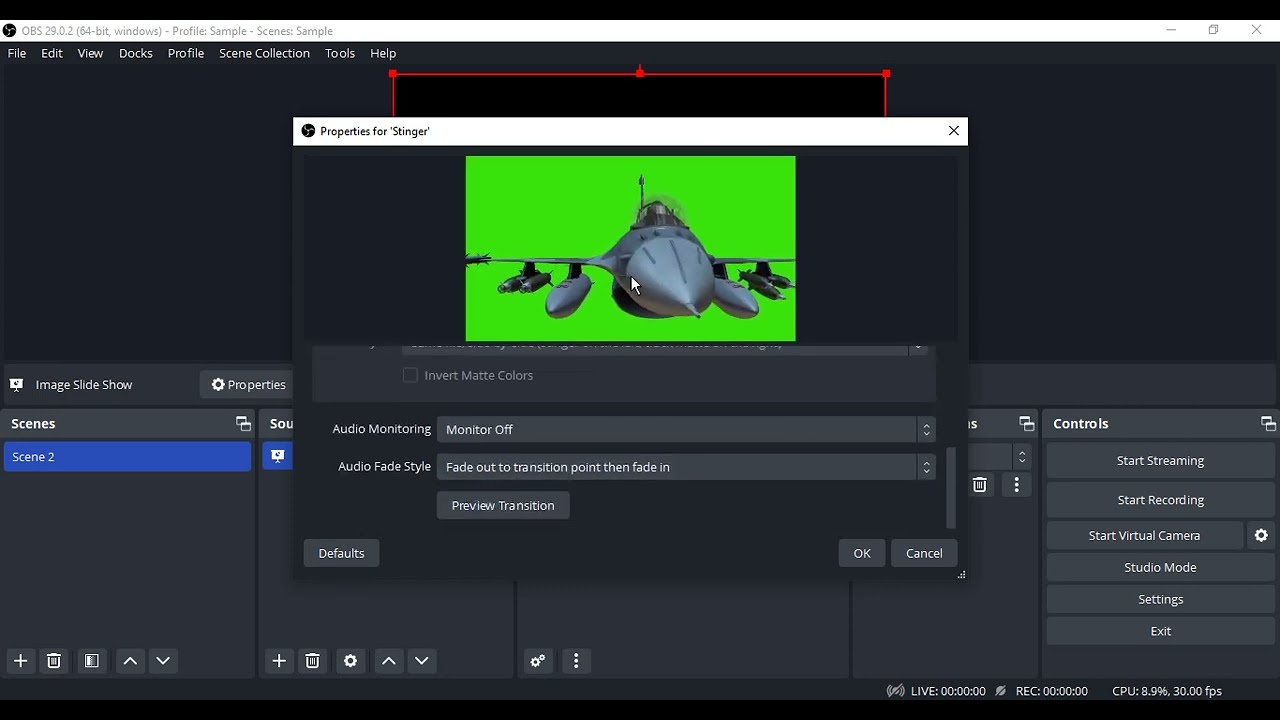Viewport: 1280px width, 720px height.
Task: Enable Studio Mode
Action: coord(1160,568)
